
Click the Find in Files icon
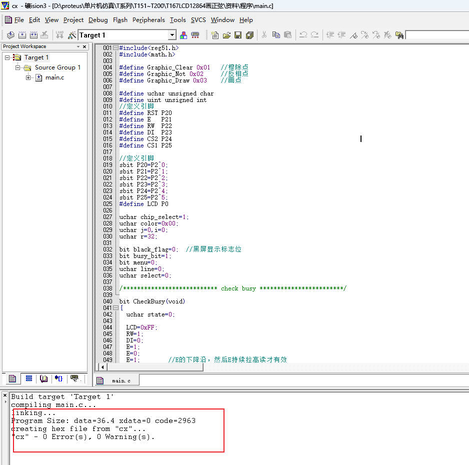tap(399, 35)
